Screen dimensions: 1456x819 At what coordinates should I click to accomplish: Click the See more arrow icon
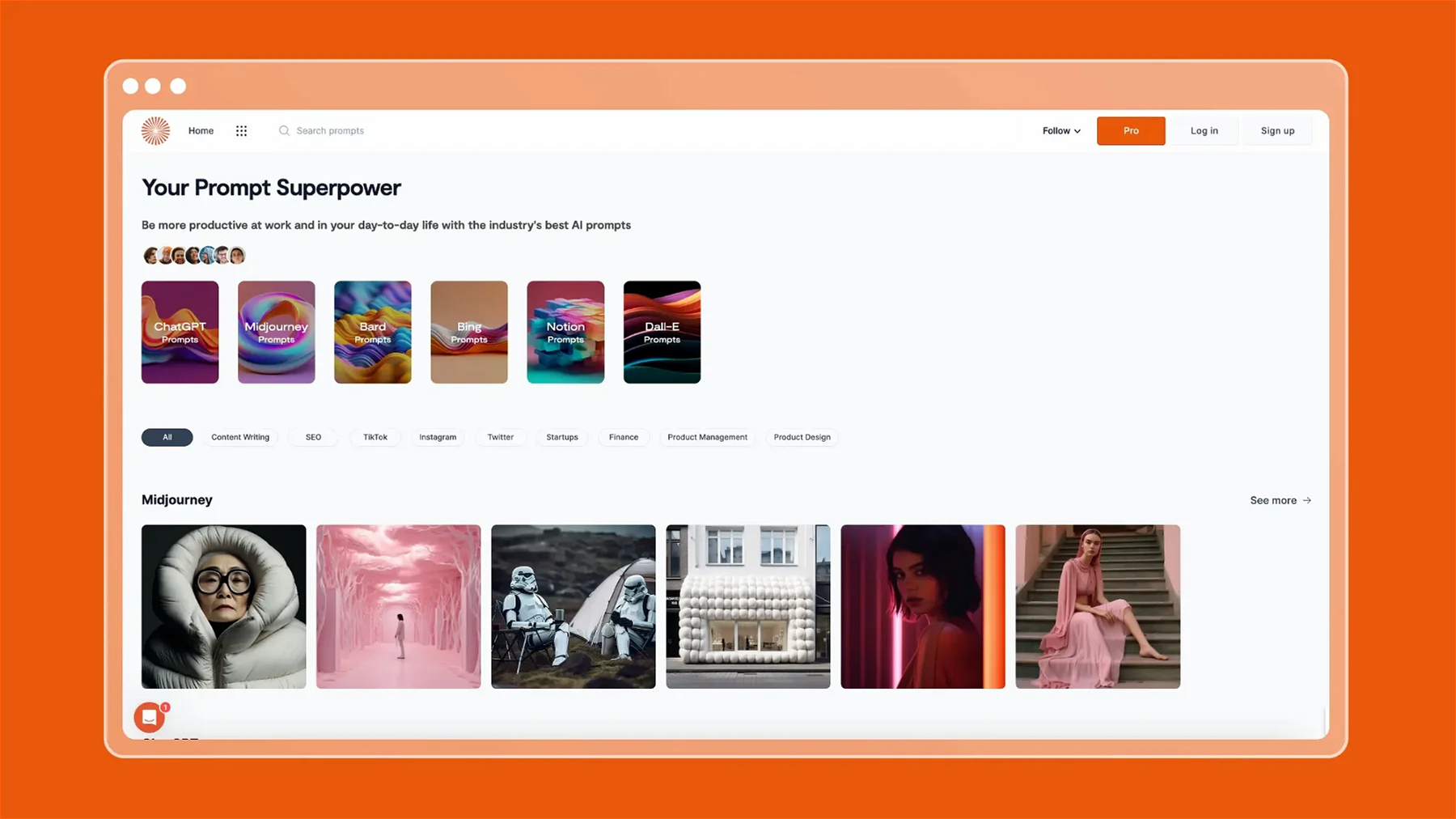click(x=1306, y=500)
